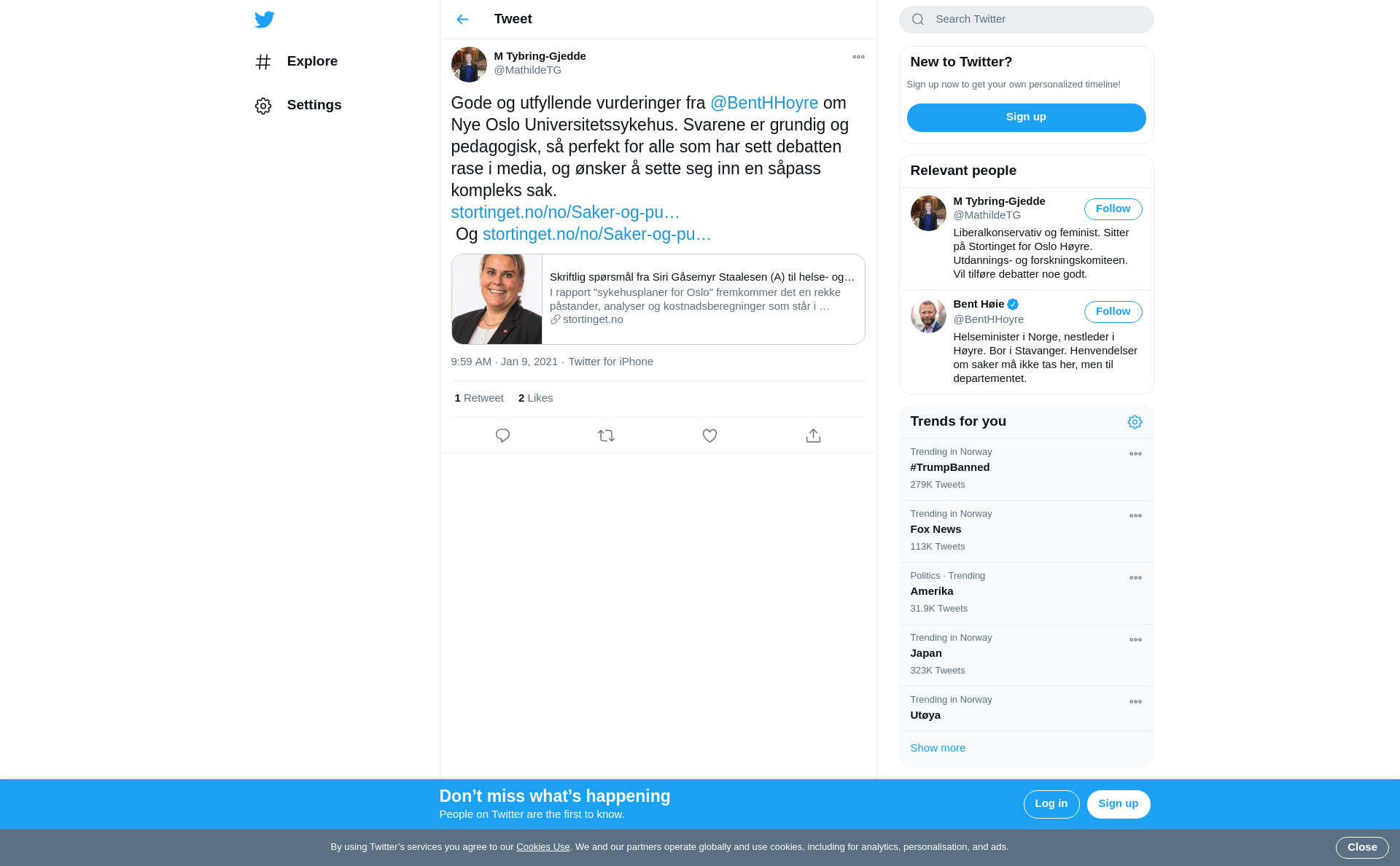Click the Twitter bird logo

[x=265, y=19]
